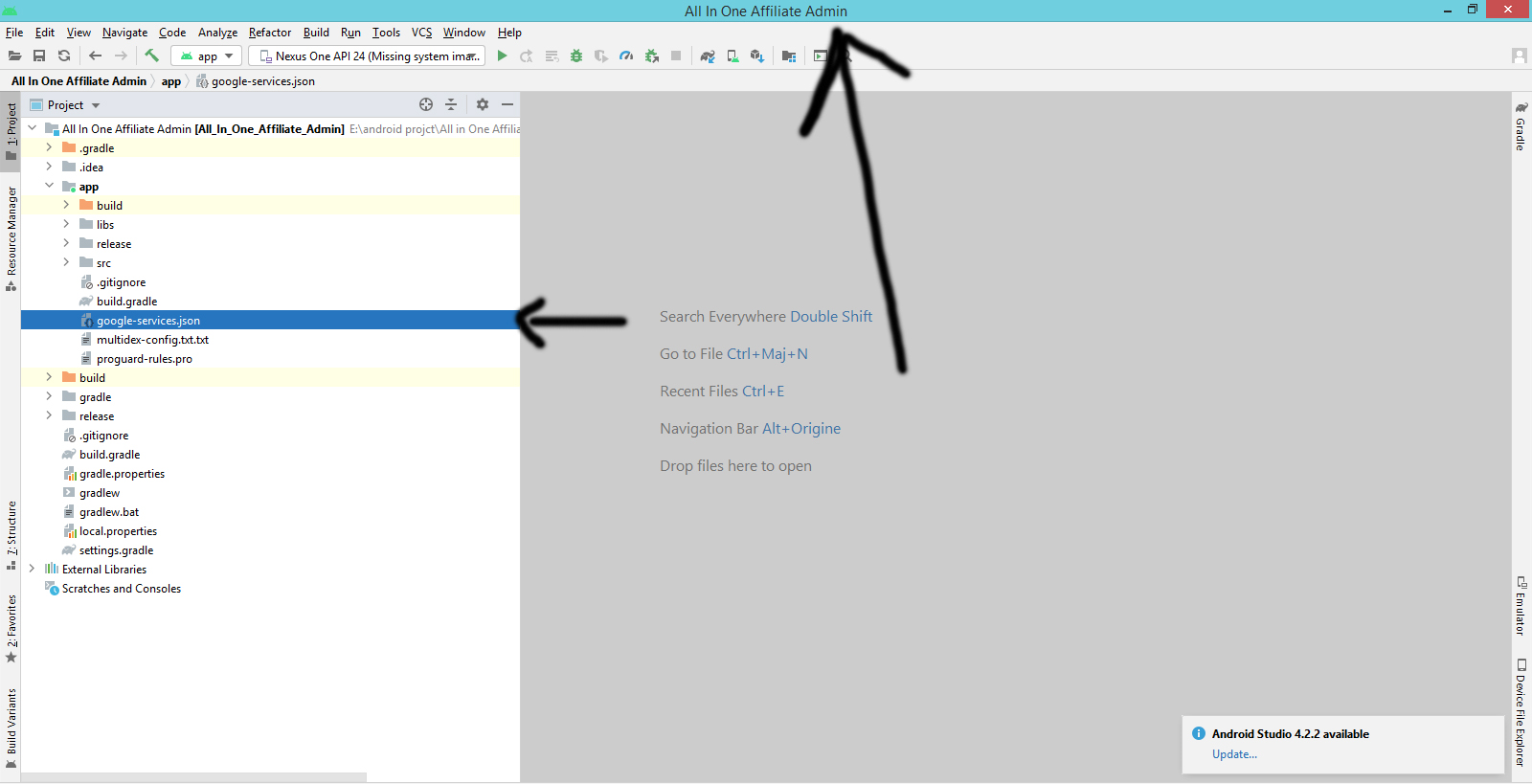This screenshot has height=784, width=1532.
Task: Expand the src folder arrow
Action: point(67,262)
